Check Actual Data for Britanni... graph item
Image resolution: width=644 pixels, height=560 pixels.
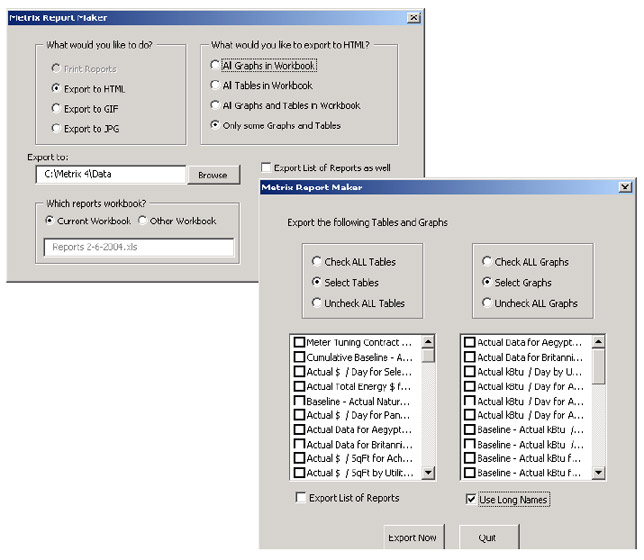[469, 357]
